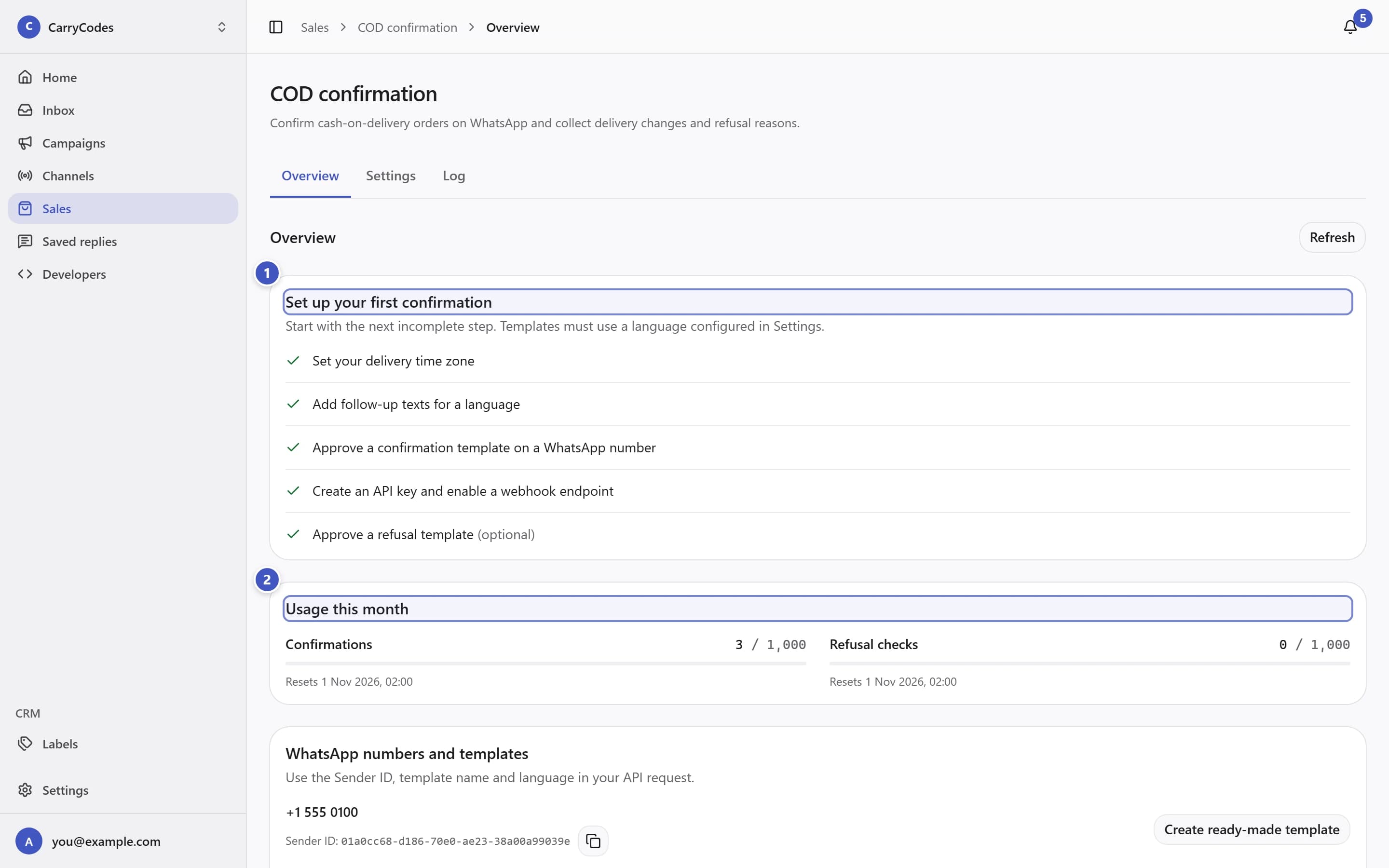The image size is (1389, 868).
Task: Open the Home sidebar icon
Action: [x=25, y=77]
